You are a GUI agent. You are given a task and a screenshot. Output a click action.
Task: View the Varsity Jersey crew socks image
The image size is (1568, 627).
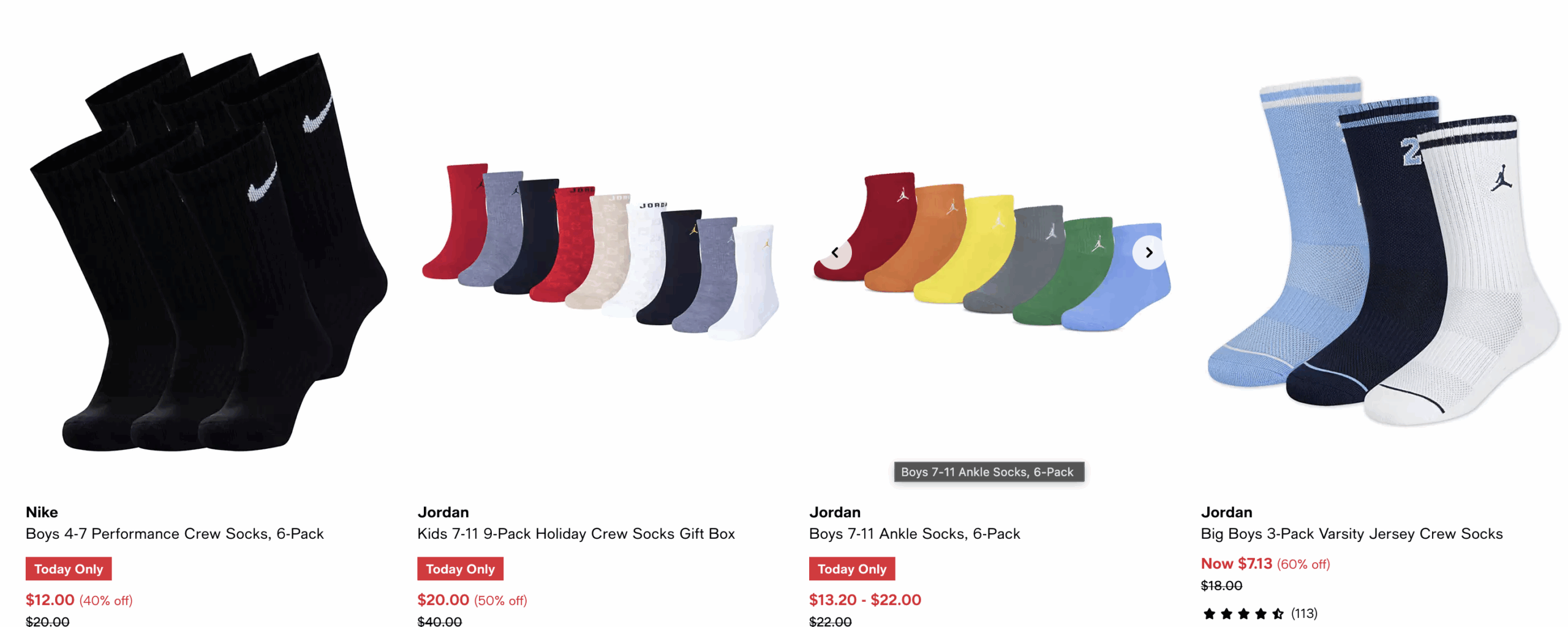(1383, 252)
